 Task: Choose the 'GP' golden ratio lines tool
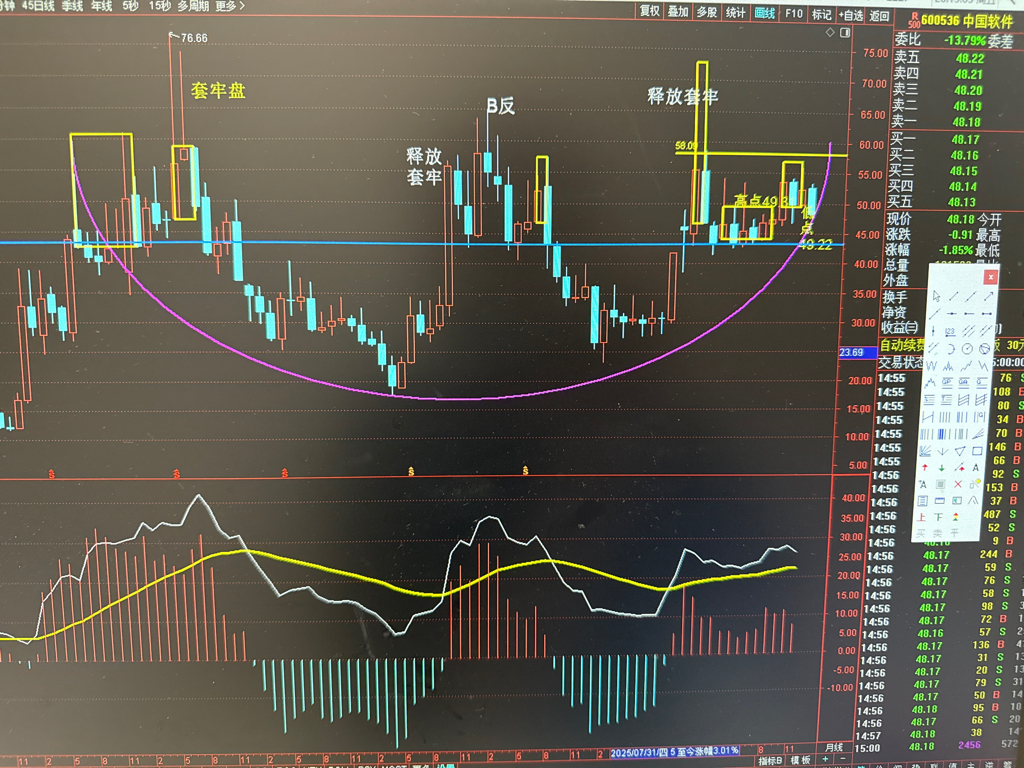tap(947, 382)
